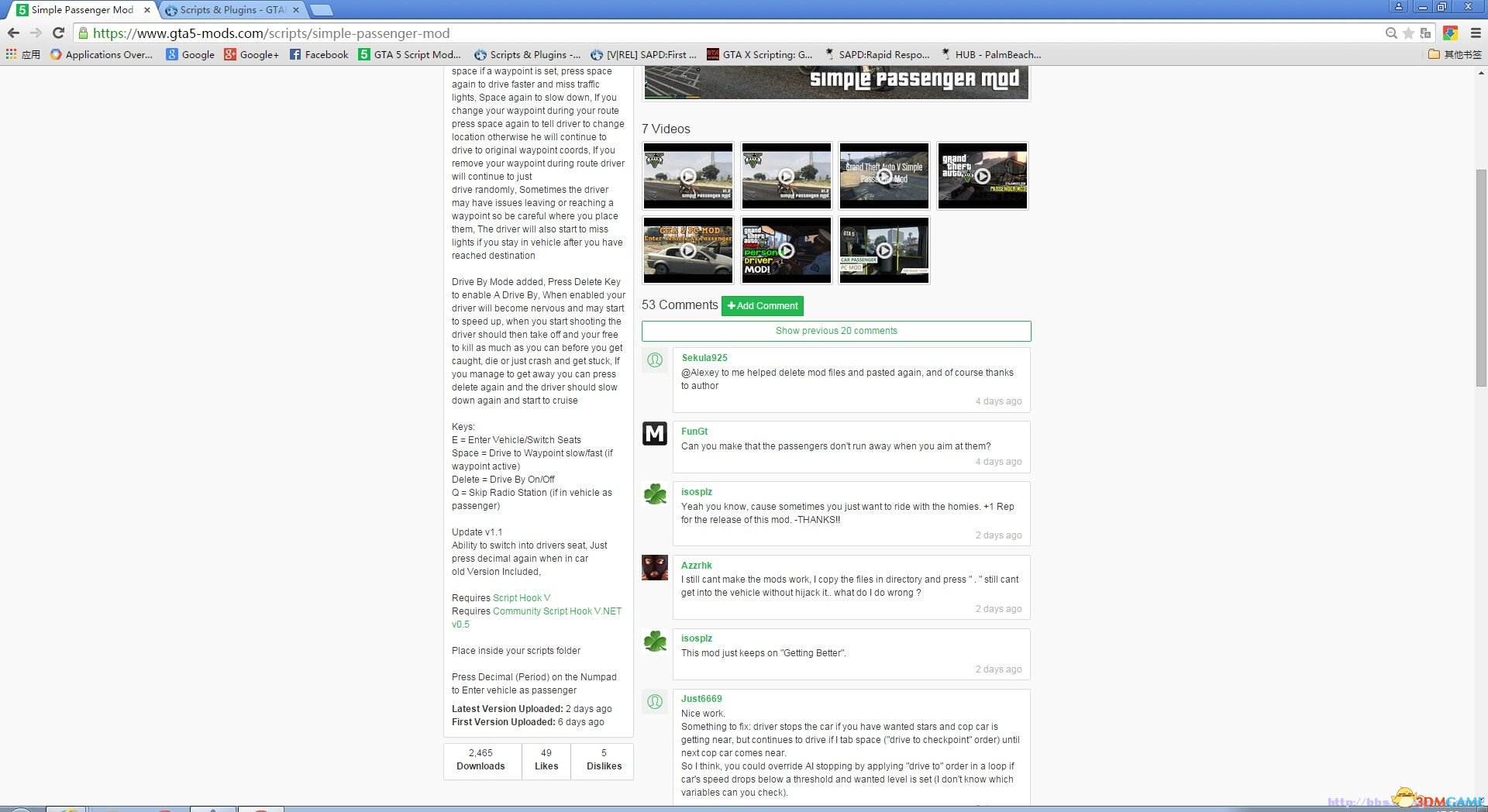Play the Car Passenger PC Mod video

click(x=883, y=250)
